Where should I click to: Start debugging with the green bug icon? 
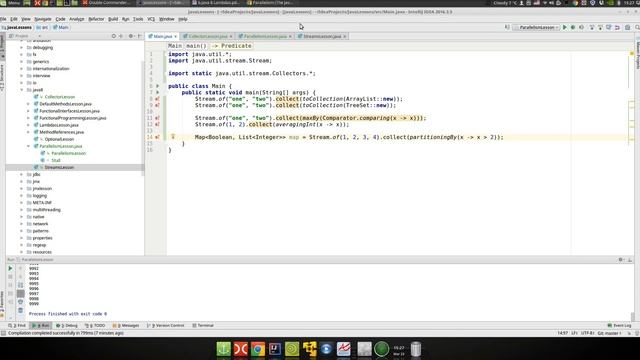coord(573,27)
